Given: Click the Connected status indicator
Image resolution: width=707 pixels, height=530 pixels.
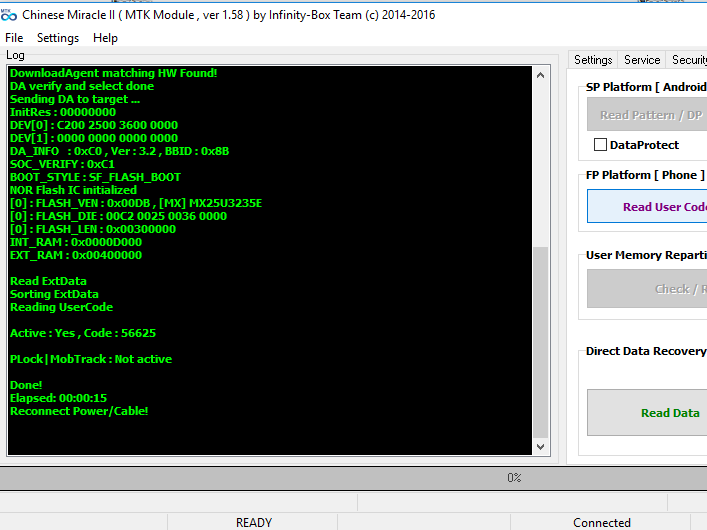Looking at the screenshot, I should (x=602, y=522).
